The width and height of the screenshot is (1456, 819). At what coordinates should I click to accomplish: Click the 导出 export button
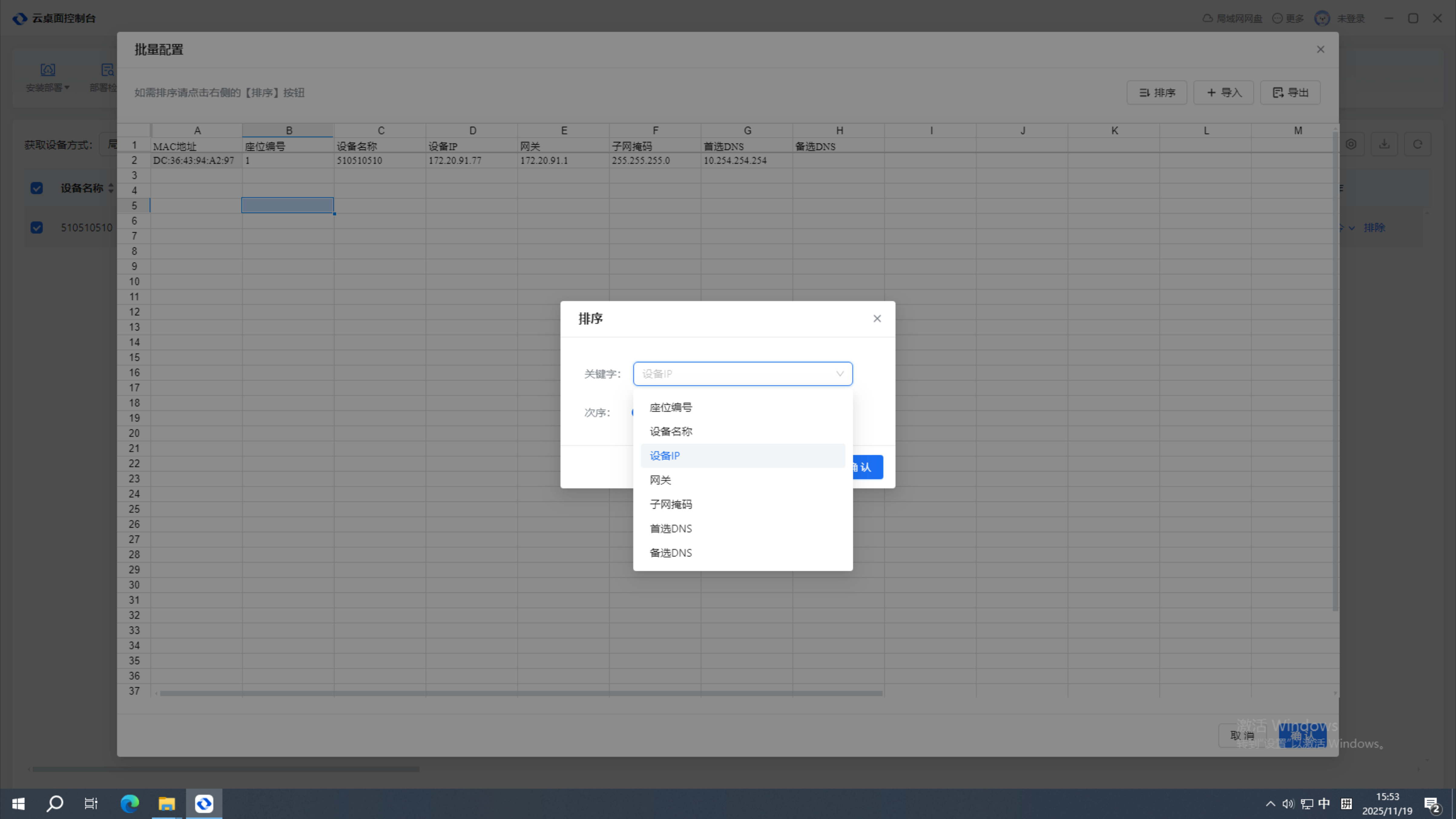coord(1290,93)
